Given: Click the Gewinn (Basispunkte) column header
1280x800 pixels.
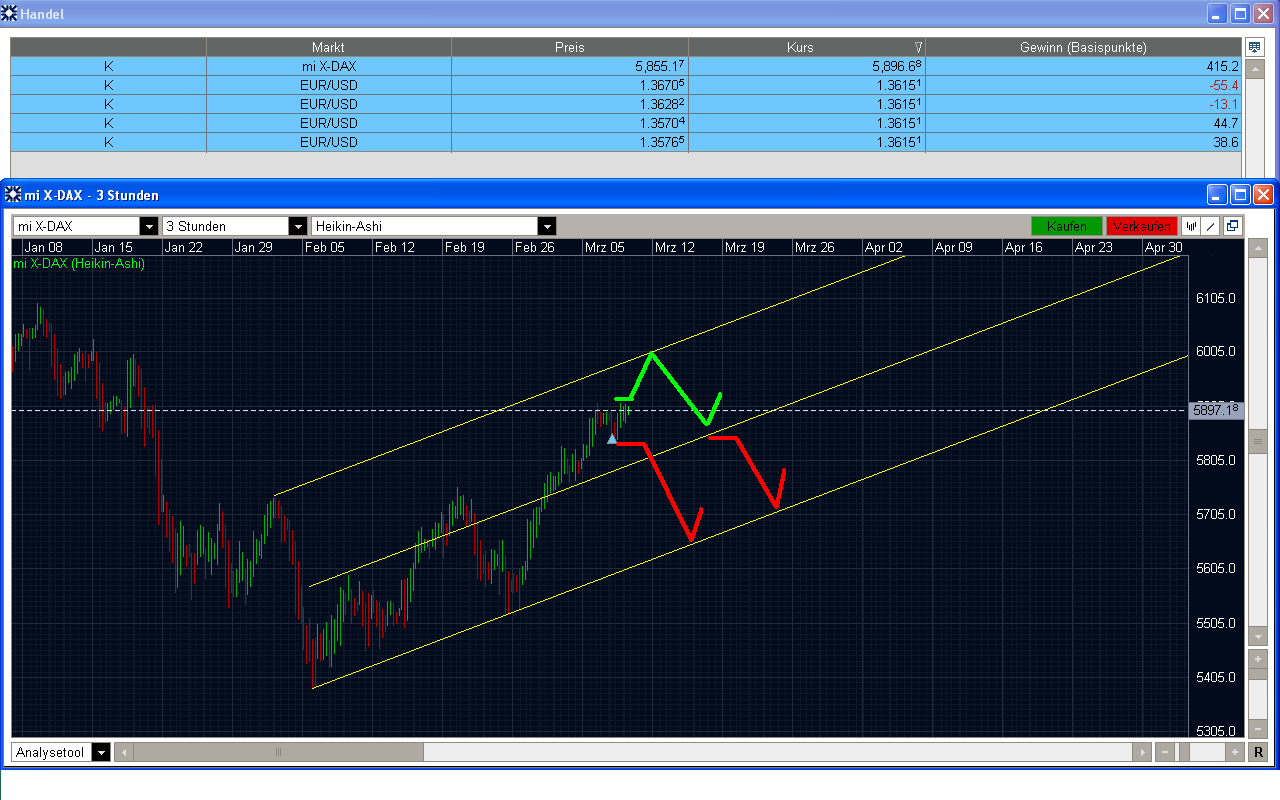Looking at the screenshot, I should click(x=1083, y=47).
